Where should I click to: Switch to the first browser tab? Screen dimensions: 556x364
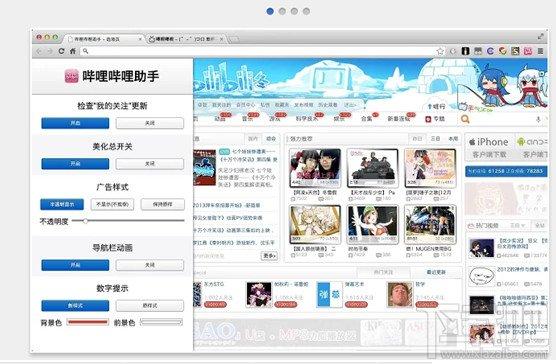(104, 39)
